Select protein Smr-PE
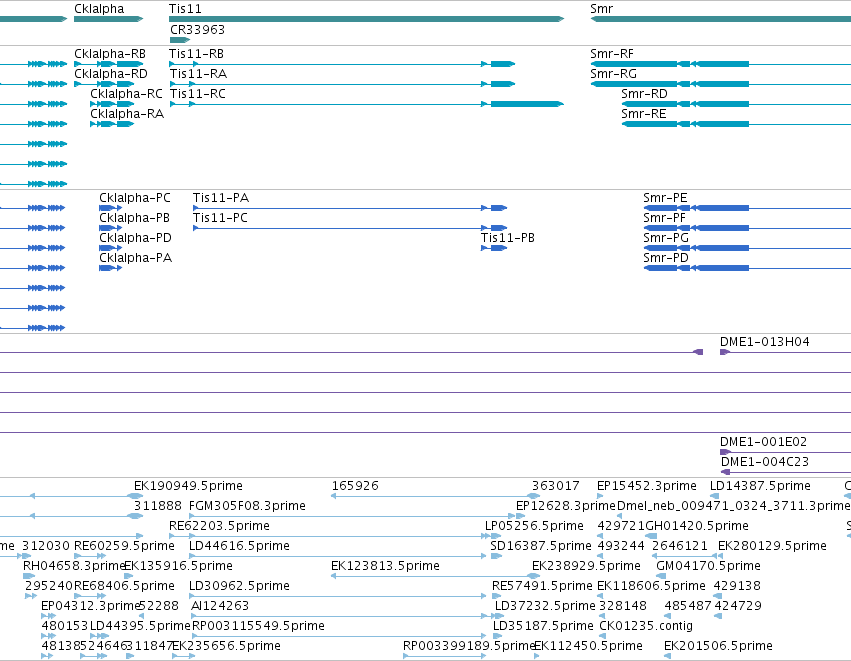The height and width of the screenshot is (661, 851). point(747,208)
